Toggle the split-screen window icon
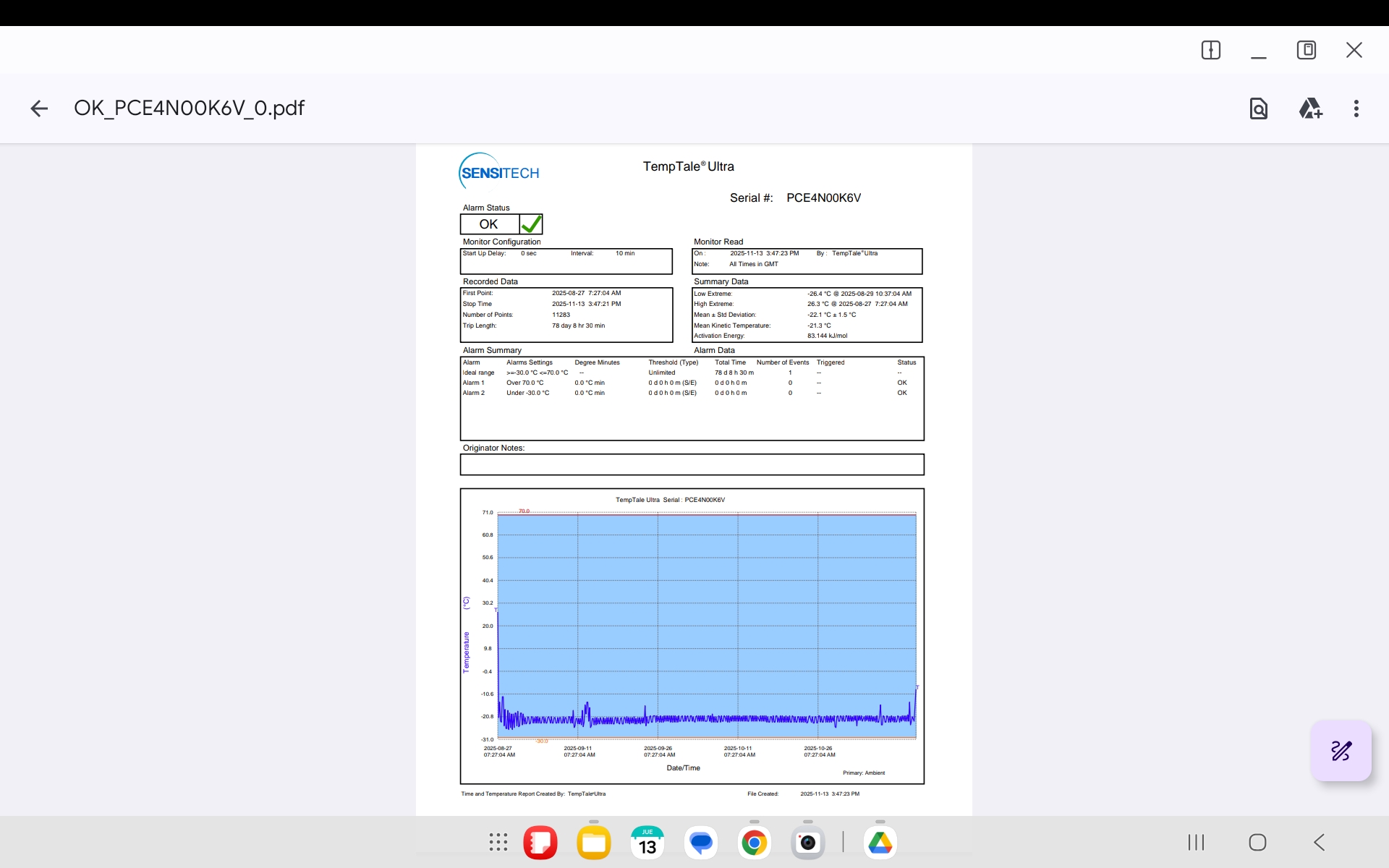The width and height of the screenshot is (1389, 868). click(1210, 50)
